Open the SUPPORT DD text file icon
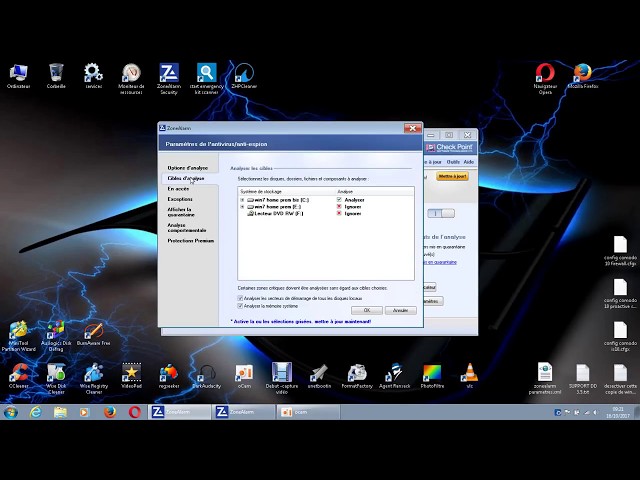The width and height of the screenshot is (640, 480). coord(582,378)
